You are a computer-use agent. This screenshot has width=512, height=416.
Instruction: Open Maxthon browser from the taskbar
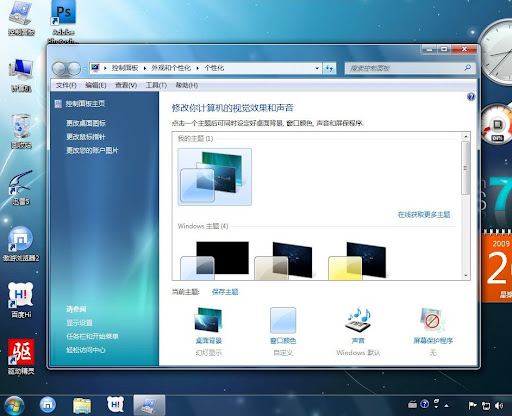coord(48,405)
